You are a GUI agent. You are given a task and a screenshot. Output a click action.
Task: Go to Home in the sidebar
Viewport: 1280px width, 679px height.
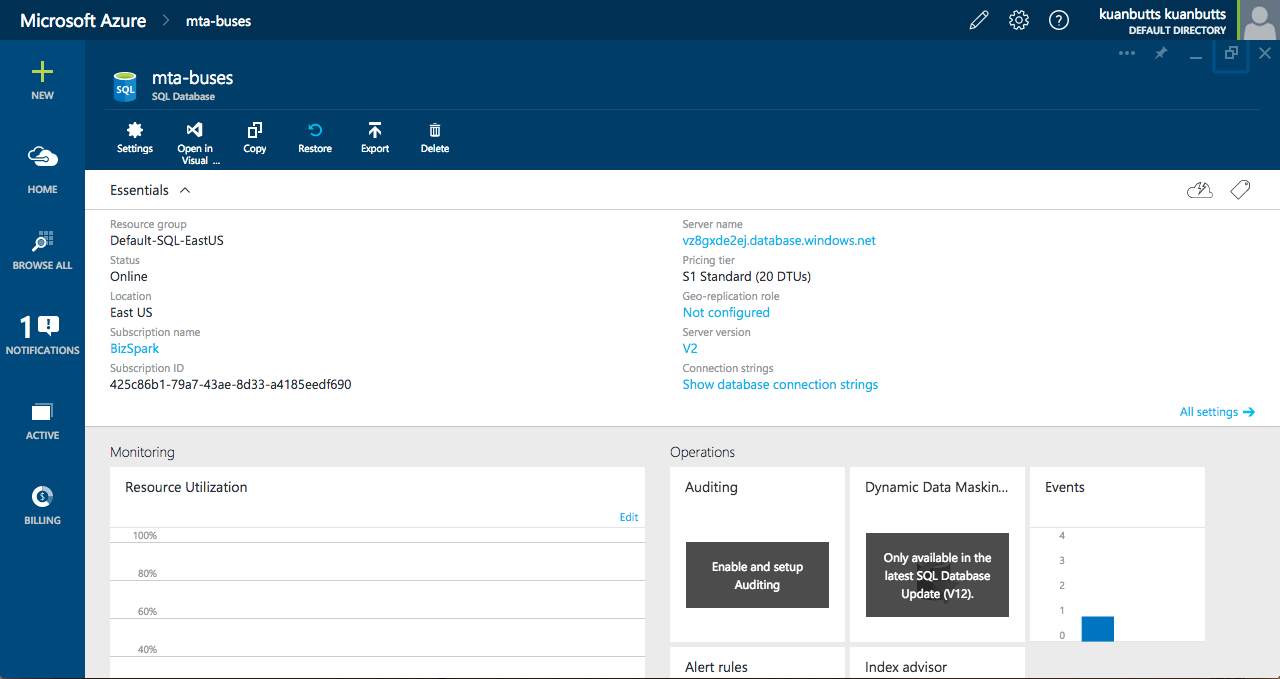[42, 168]
